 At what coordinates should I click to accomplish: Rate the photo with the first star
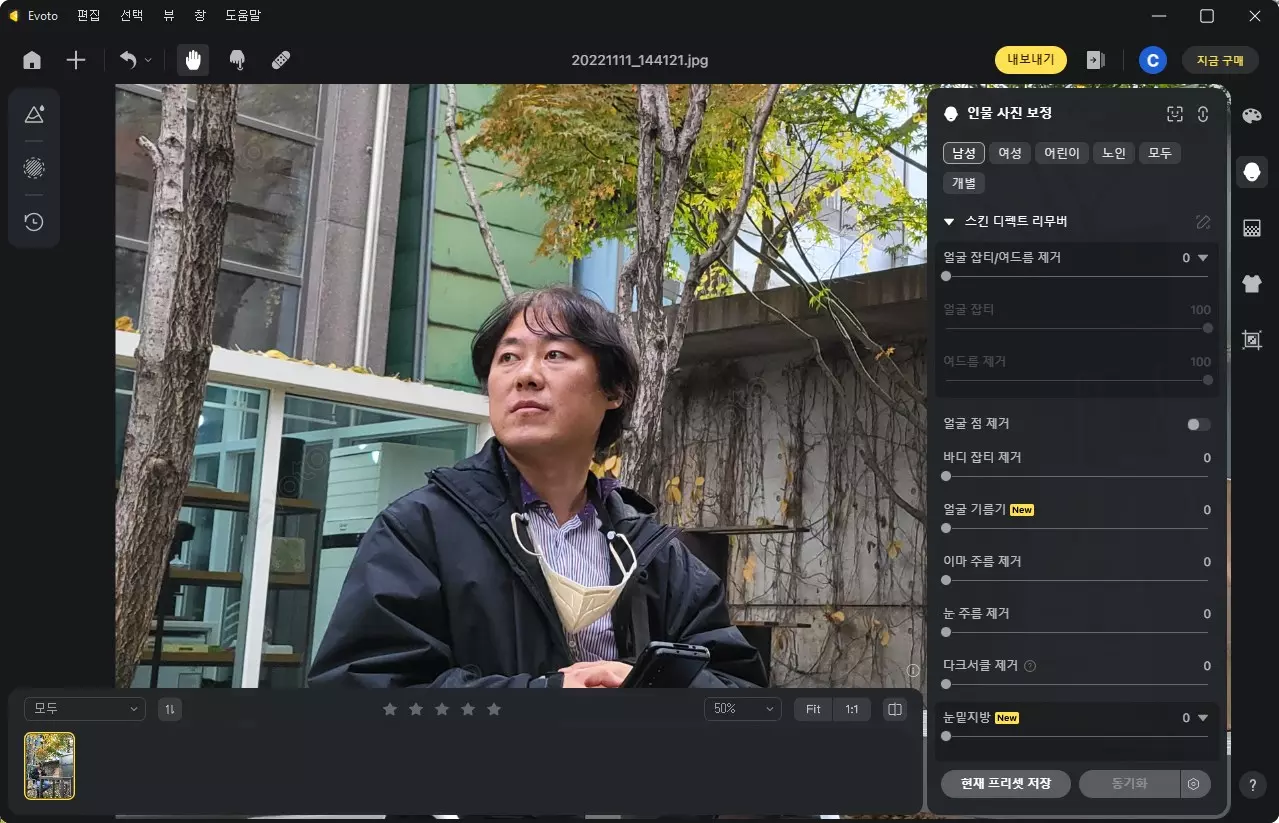pyautogui.click(x=390, y=709)
